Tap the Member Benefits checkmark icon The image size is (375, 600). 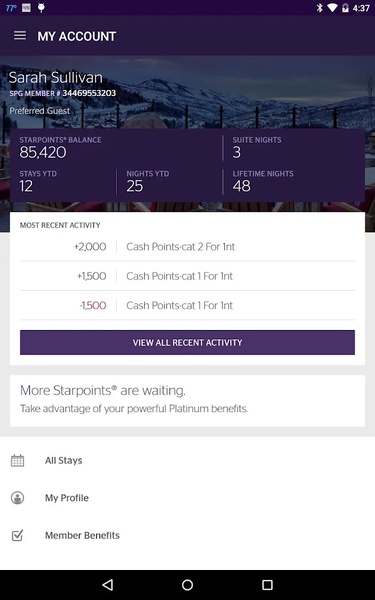point(17,535)
